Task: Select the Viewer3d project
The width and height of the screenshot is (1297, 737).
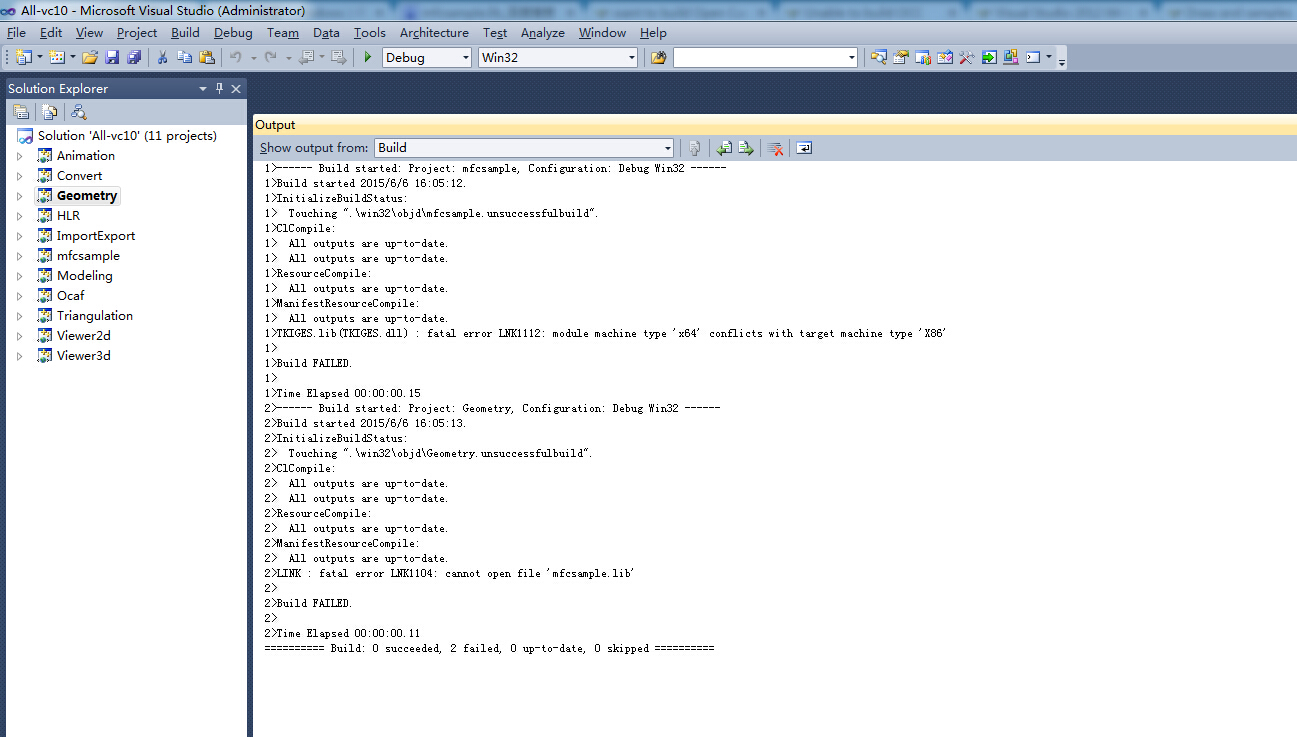Action: pyautogui.click(x=83, y=356)
